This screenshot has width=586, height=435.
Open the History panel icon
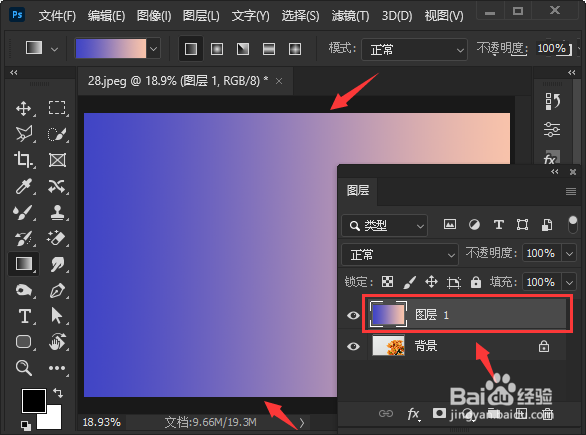(x=552, y=101)
